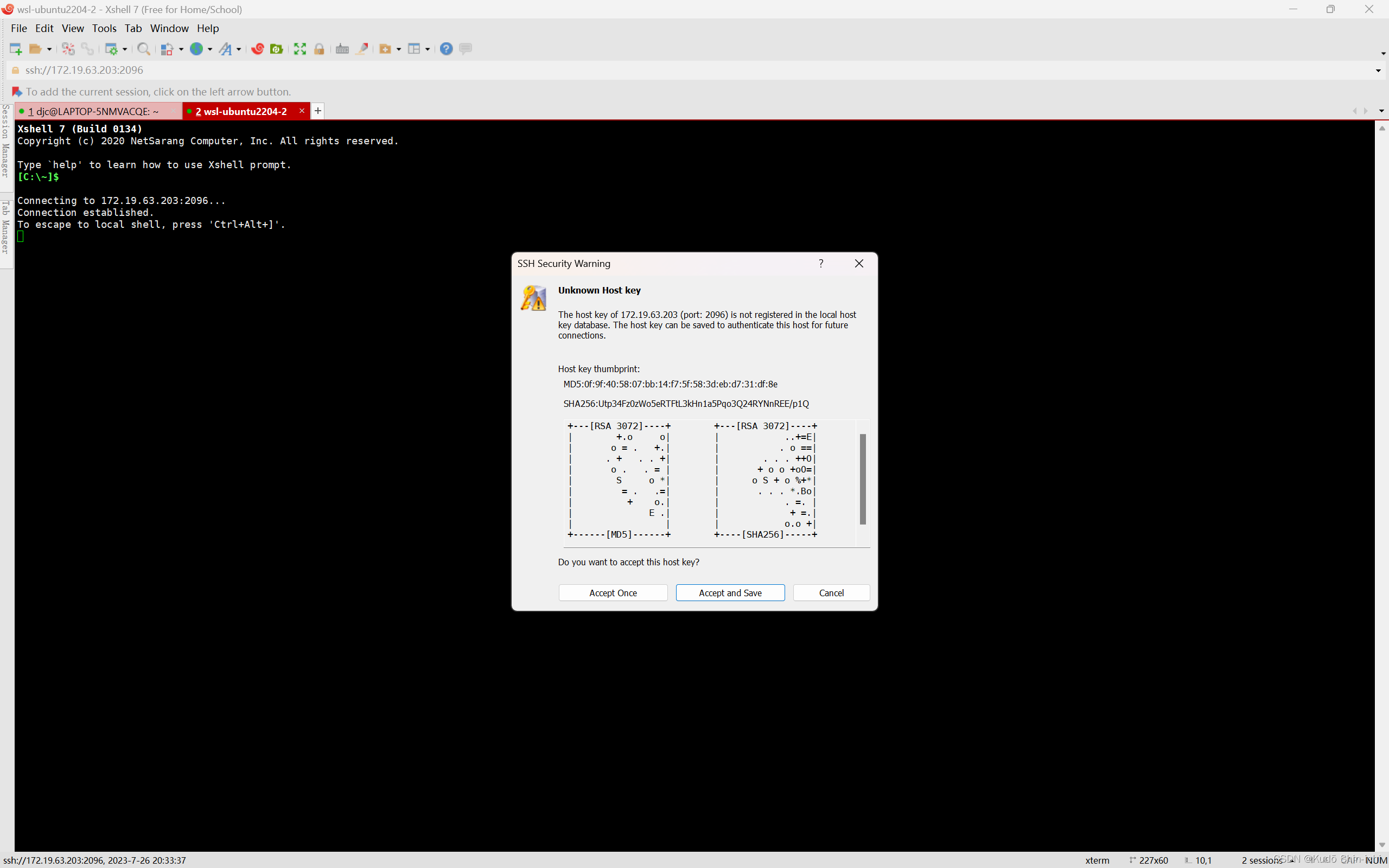Click the bookmark/save session icon
This screenshot has width=1389, height=868.
[x=17, y=91]
